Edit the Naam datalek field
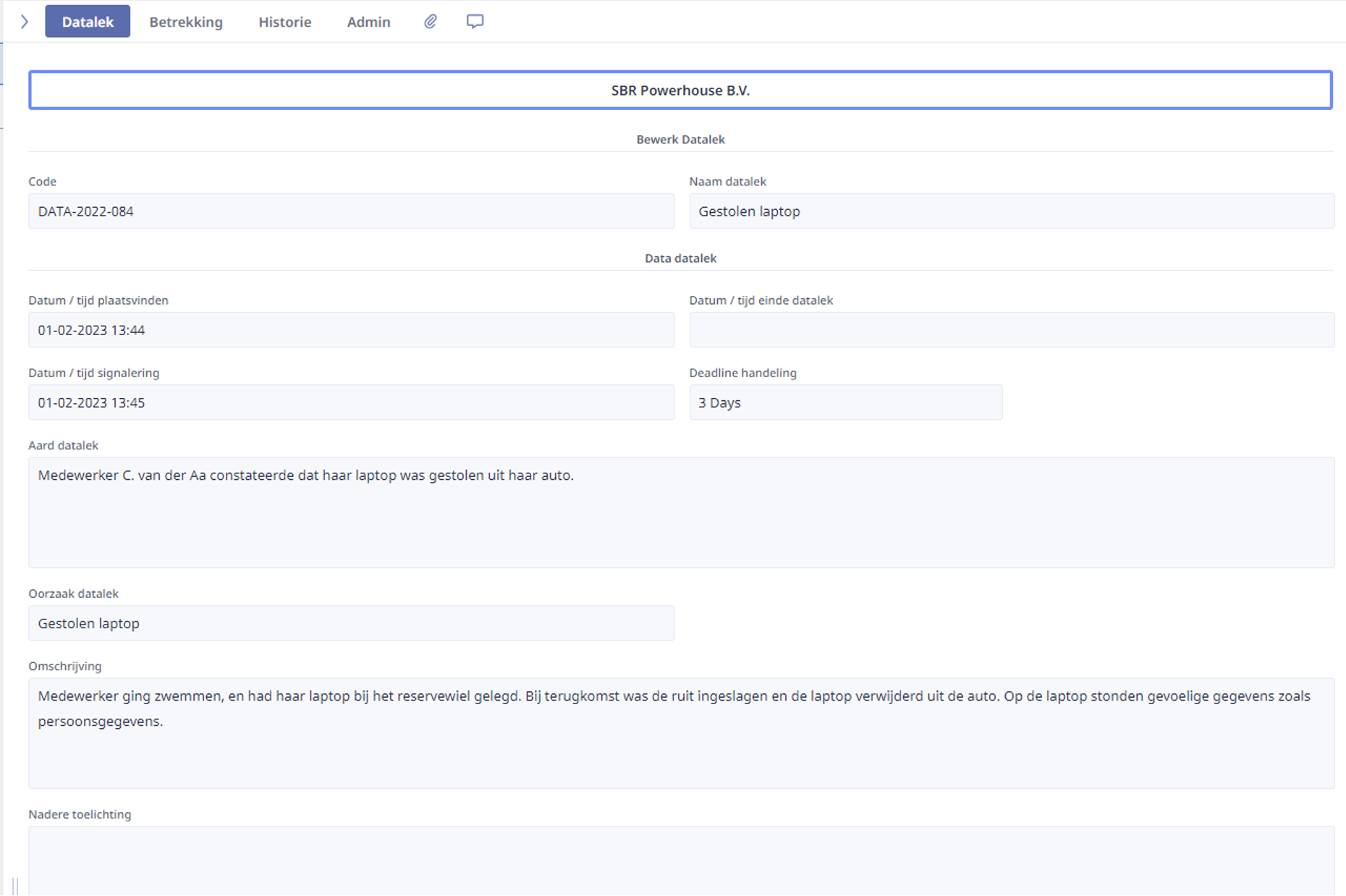 [x=1012, y=211]
